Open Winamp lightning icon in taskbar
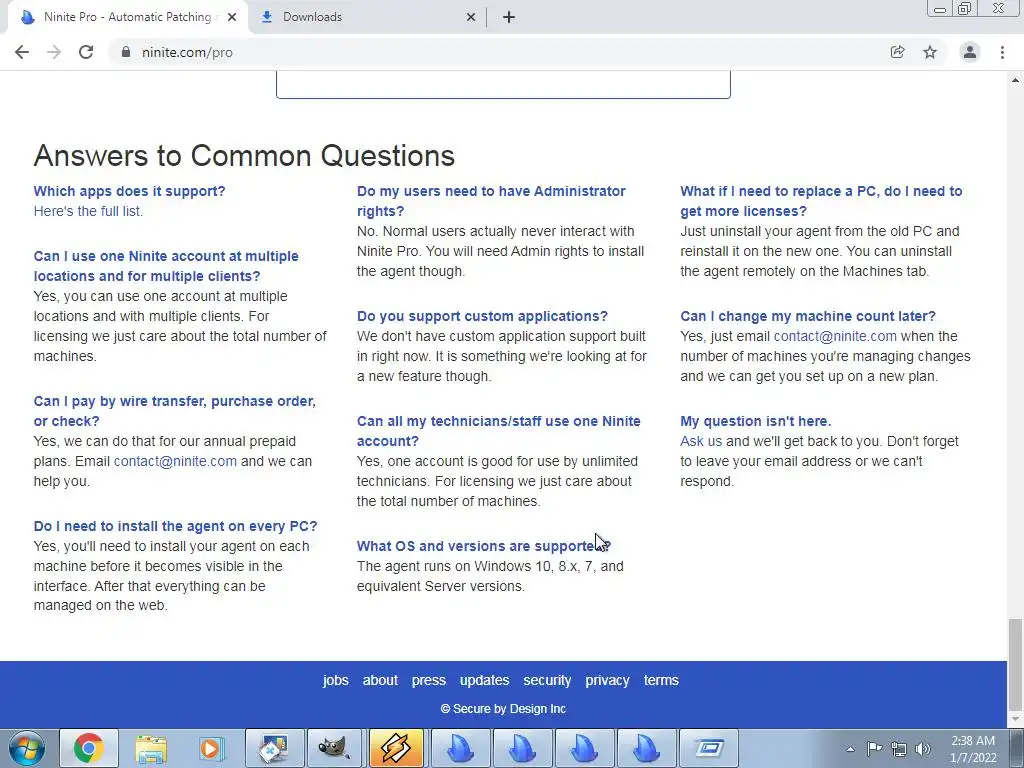 (x=396, y=748)
